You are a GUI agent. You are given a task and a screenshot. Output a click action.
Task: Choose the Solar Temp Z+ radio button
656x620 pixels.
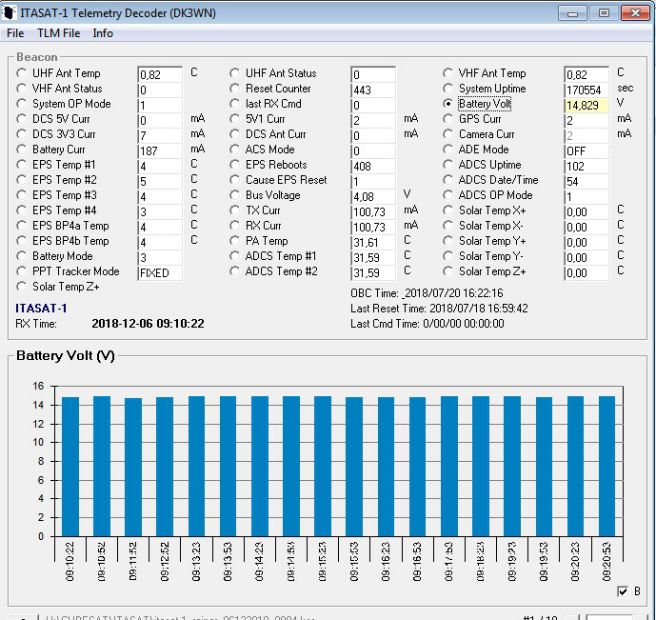pyautogui.click(x=449, y=272)
